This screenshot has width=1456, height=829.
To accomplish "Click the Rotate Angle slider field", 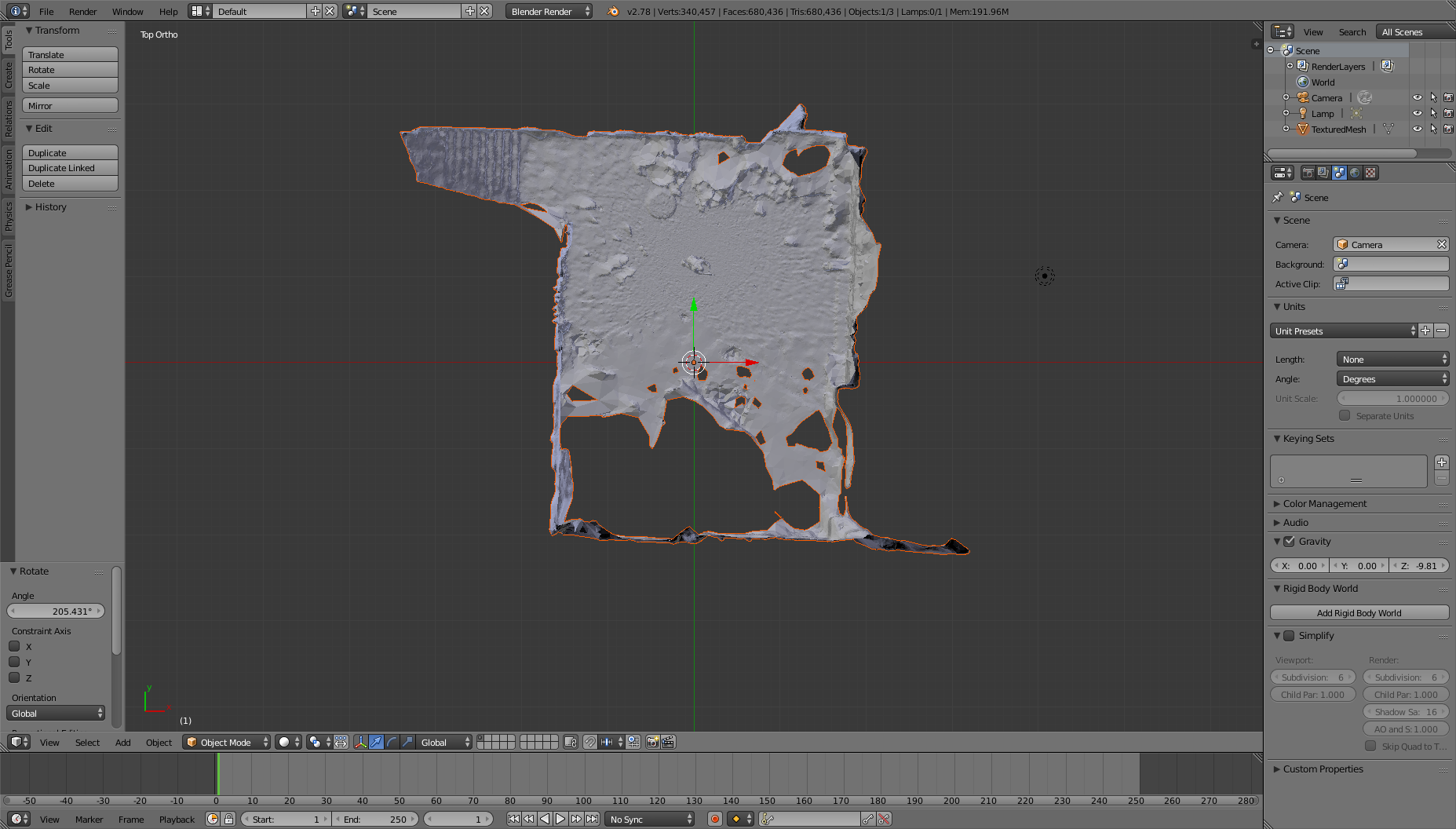I will pyautogui.click(x=56, y=611).
